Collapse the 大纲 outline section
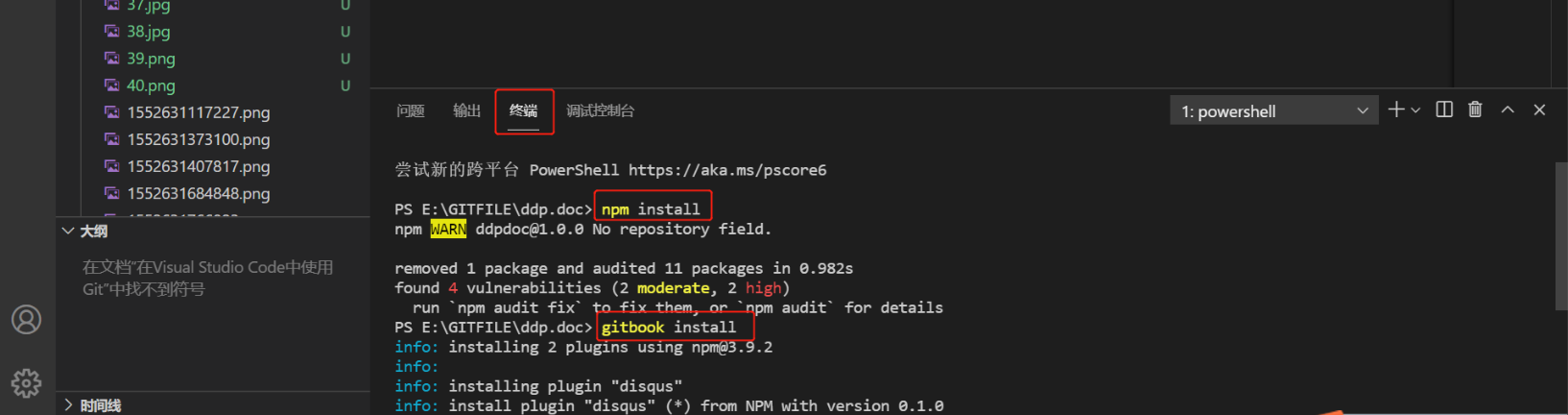The image size is (1568, 415). click(68, 231)
